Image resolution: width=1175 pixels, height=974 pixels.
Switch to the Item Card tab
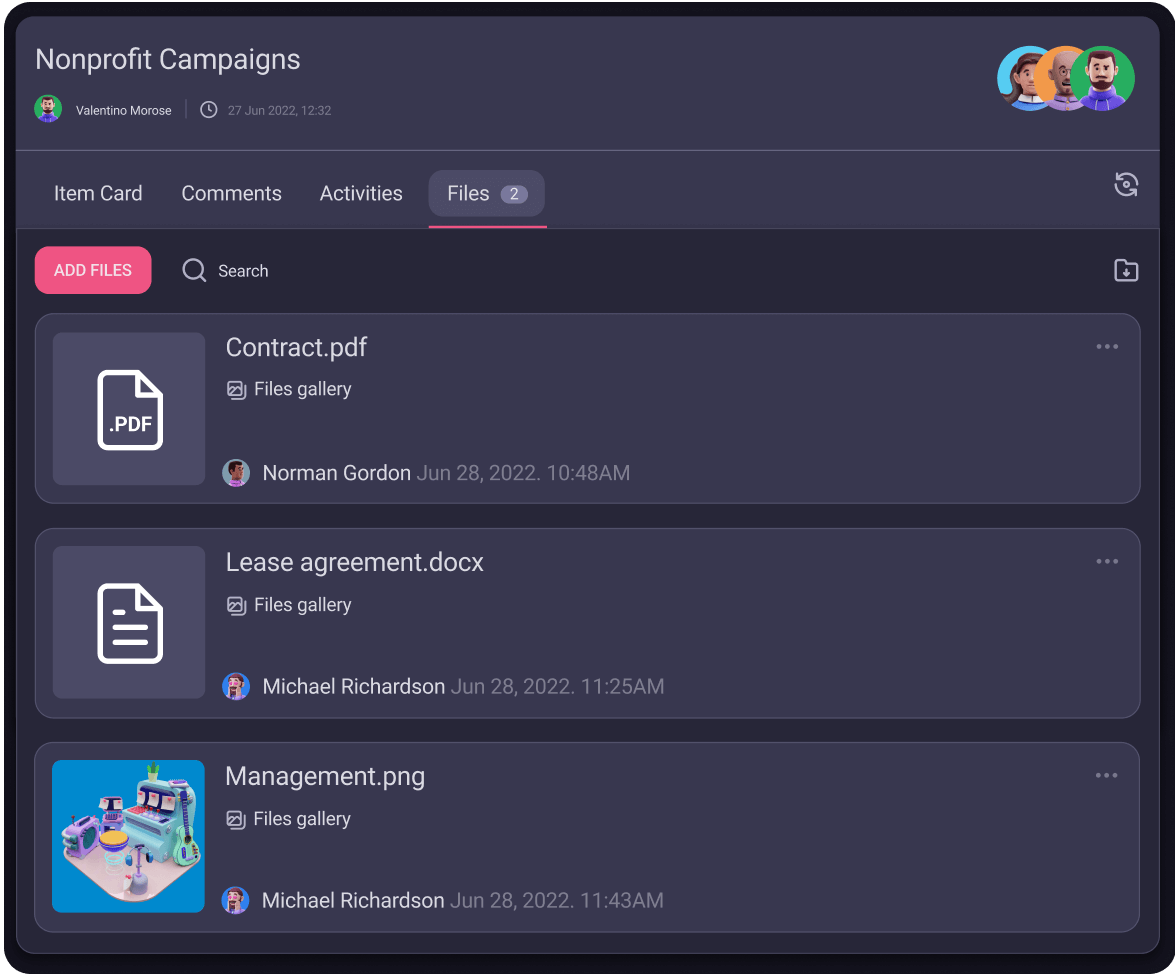click(98, 193)
